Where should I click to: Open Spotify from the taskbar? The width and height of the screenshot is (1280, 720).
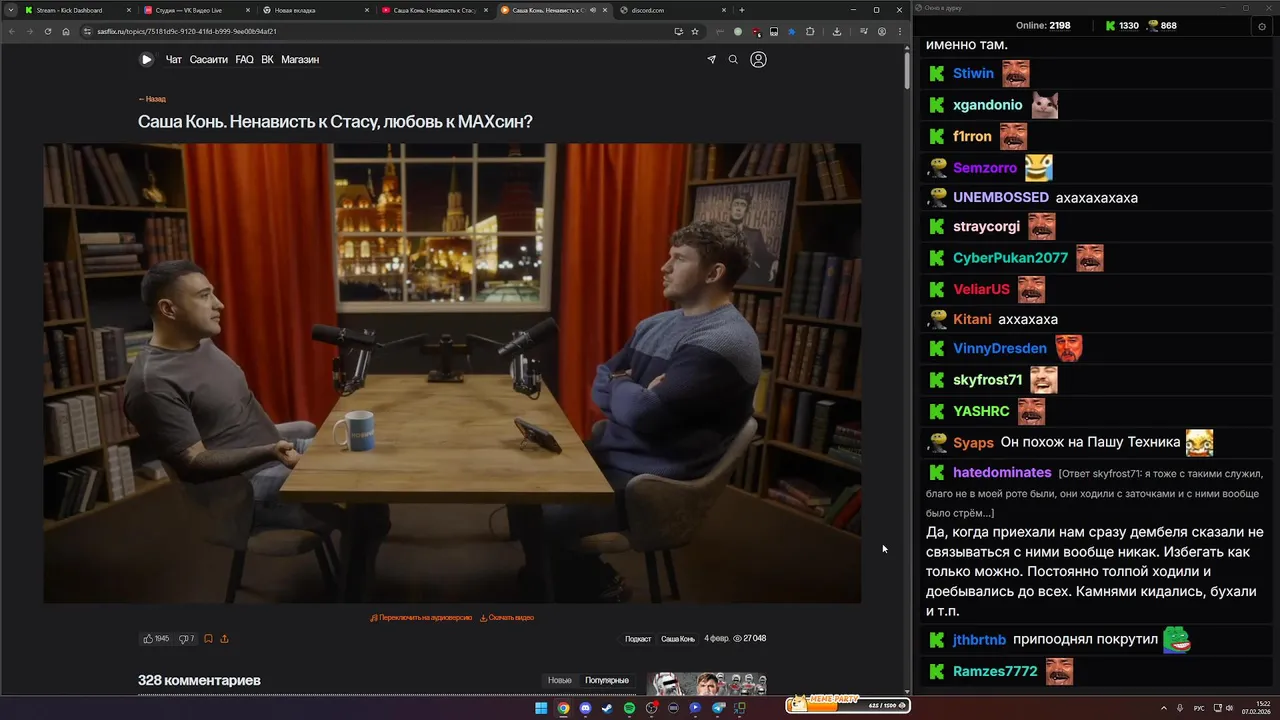point(629,708)
